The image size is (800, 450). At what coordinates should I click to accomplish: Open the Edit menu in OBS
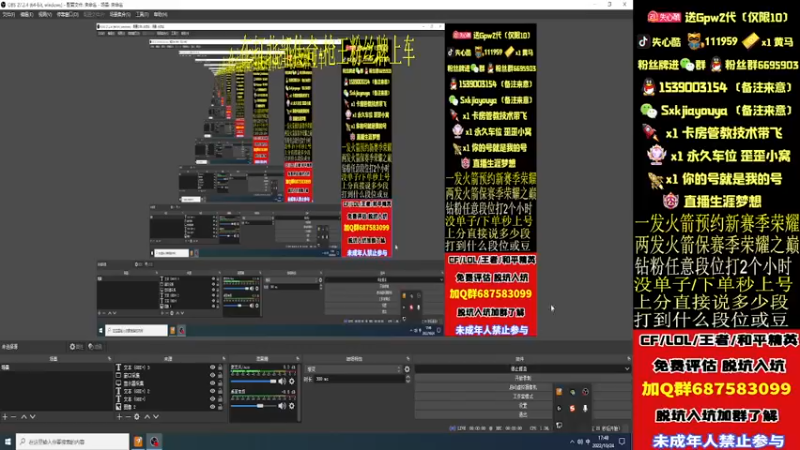pyautogui.click(x=27, y=15)
